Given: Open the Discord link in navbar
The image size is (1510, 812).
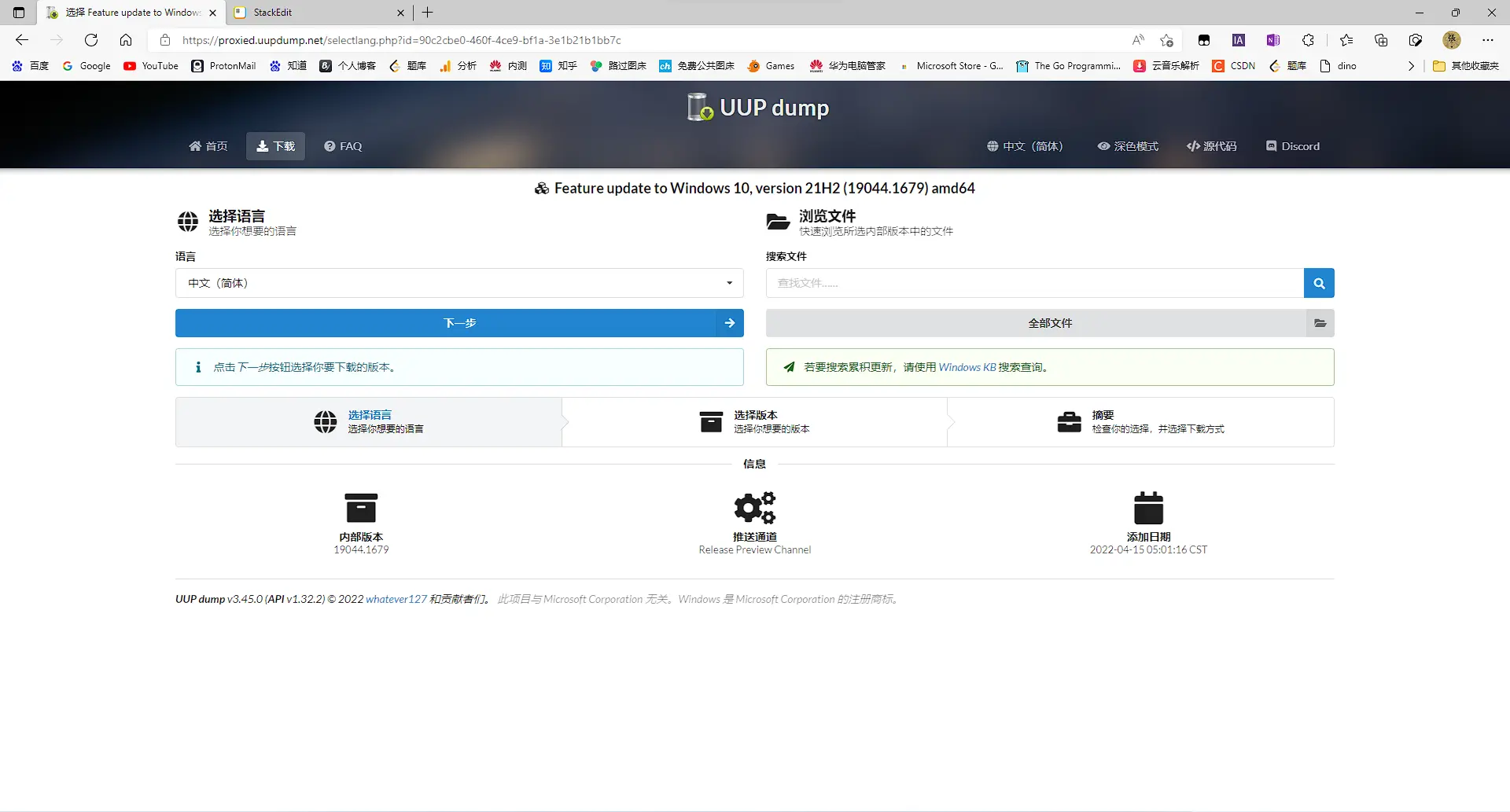Looking at the screenshot, I should [1293, 146].
